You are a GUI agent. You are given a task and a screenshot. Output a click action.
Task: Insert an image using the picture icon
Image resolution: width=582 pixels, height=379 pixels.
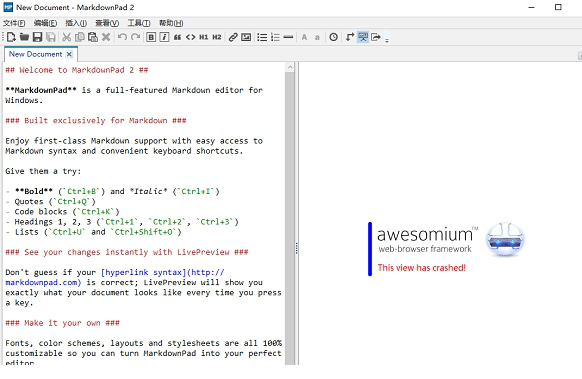(x=246, y=37)
